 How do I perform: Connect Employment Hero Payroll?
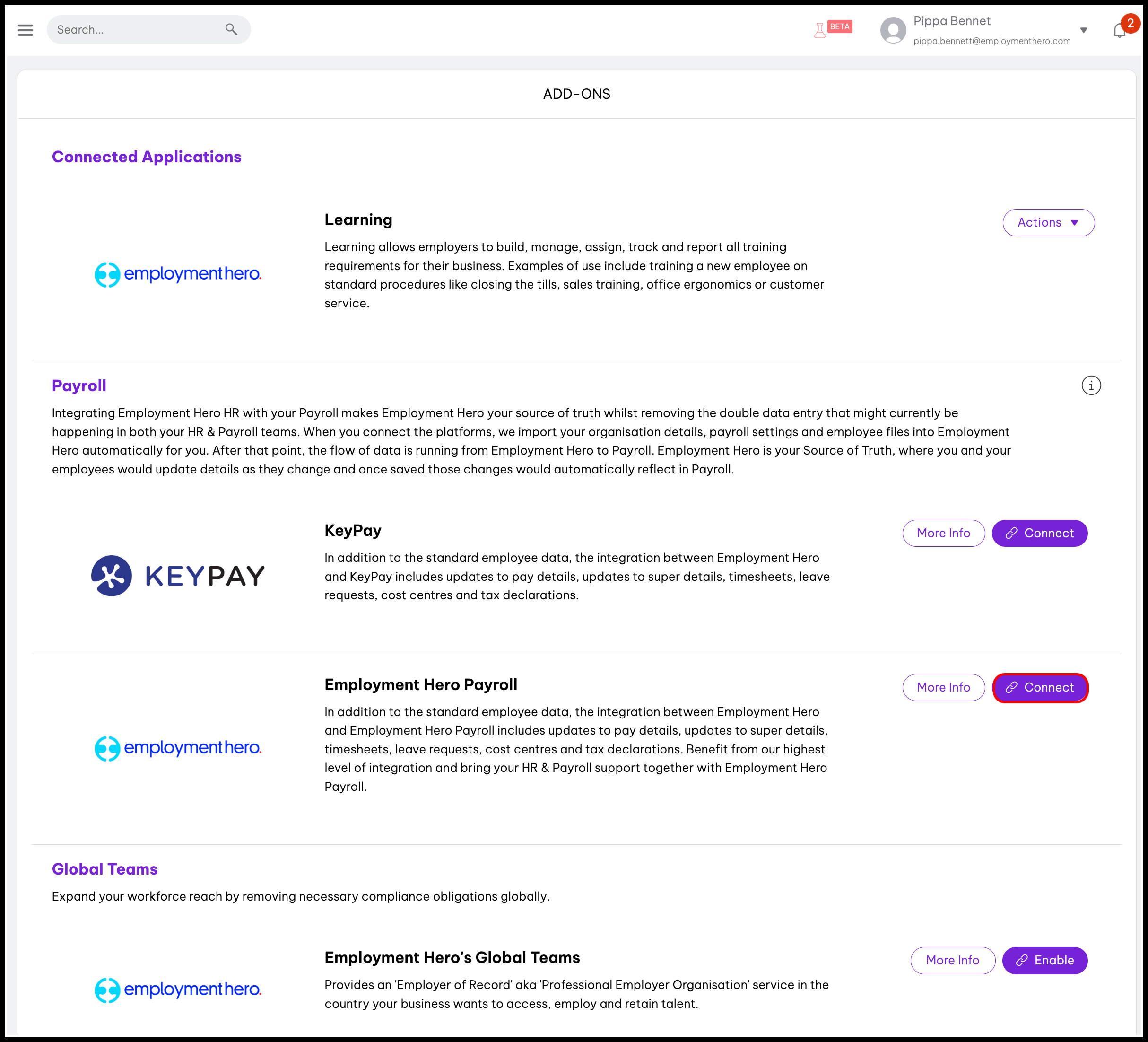(x=1040, y=688)
